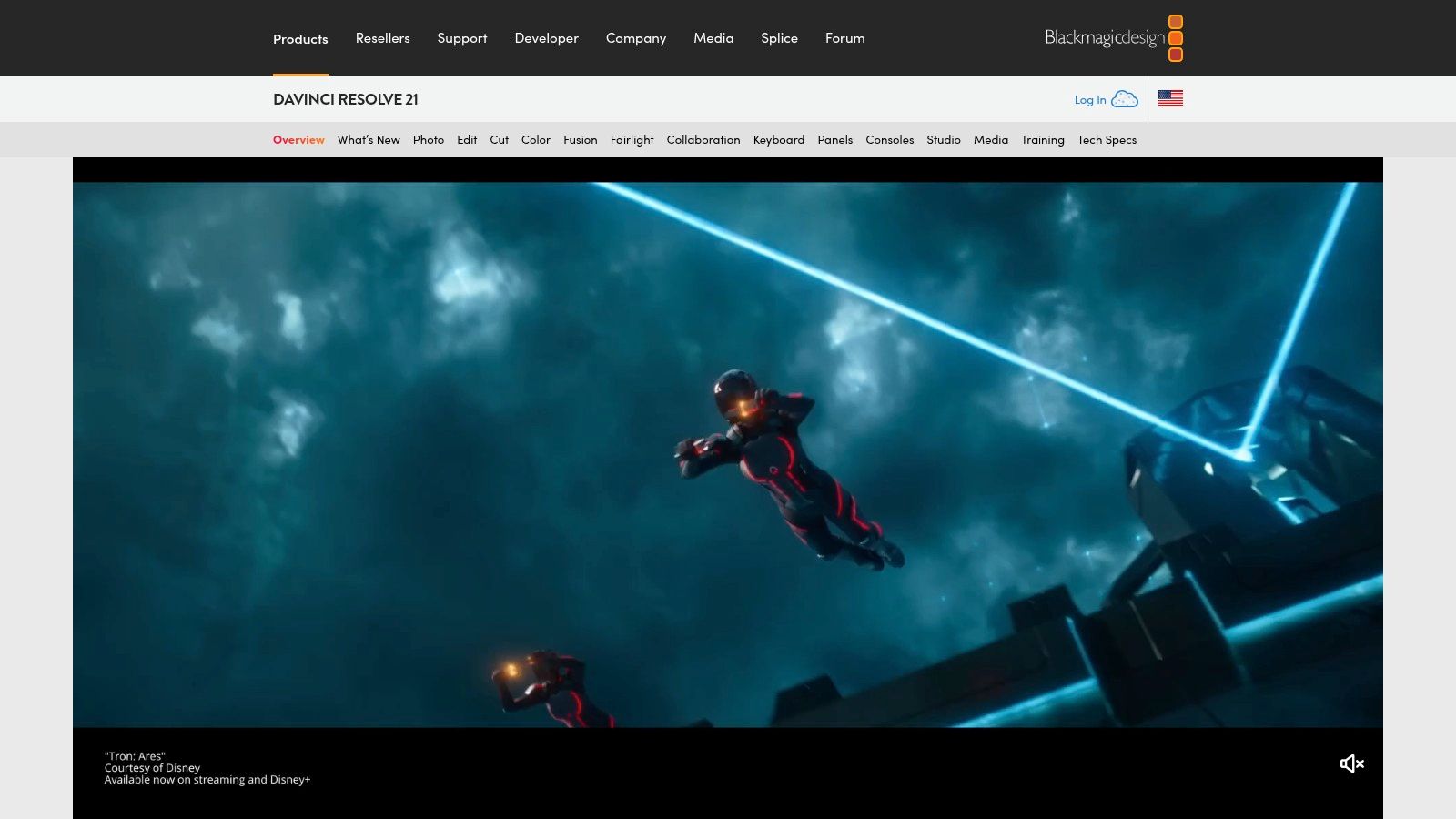This screenshot has width=1456, height=819.
Task: Open the Products menu
Action: click(300, 38)
